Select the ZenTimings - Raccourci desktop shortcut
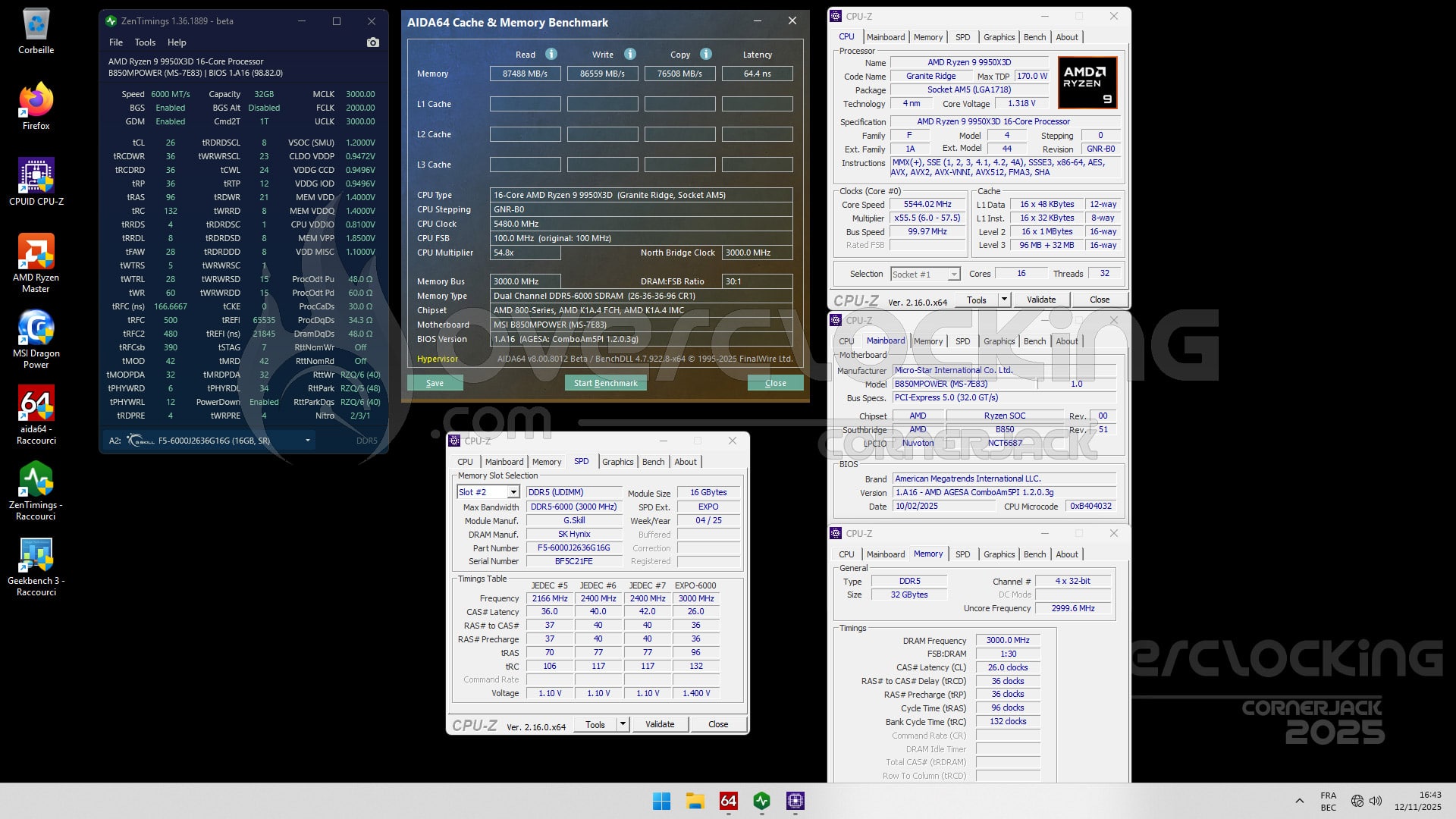The height and width of the screenshot is (819, 1456). point(36,491)
